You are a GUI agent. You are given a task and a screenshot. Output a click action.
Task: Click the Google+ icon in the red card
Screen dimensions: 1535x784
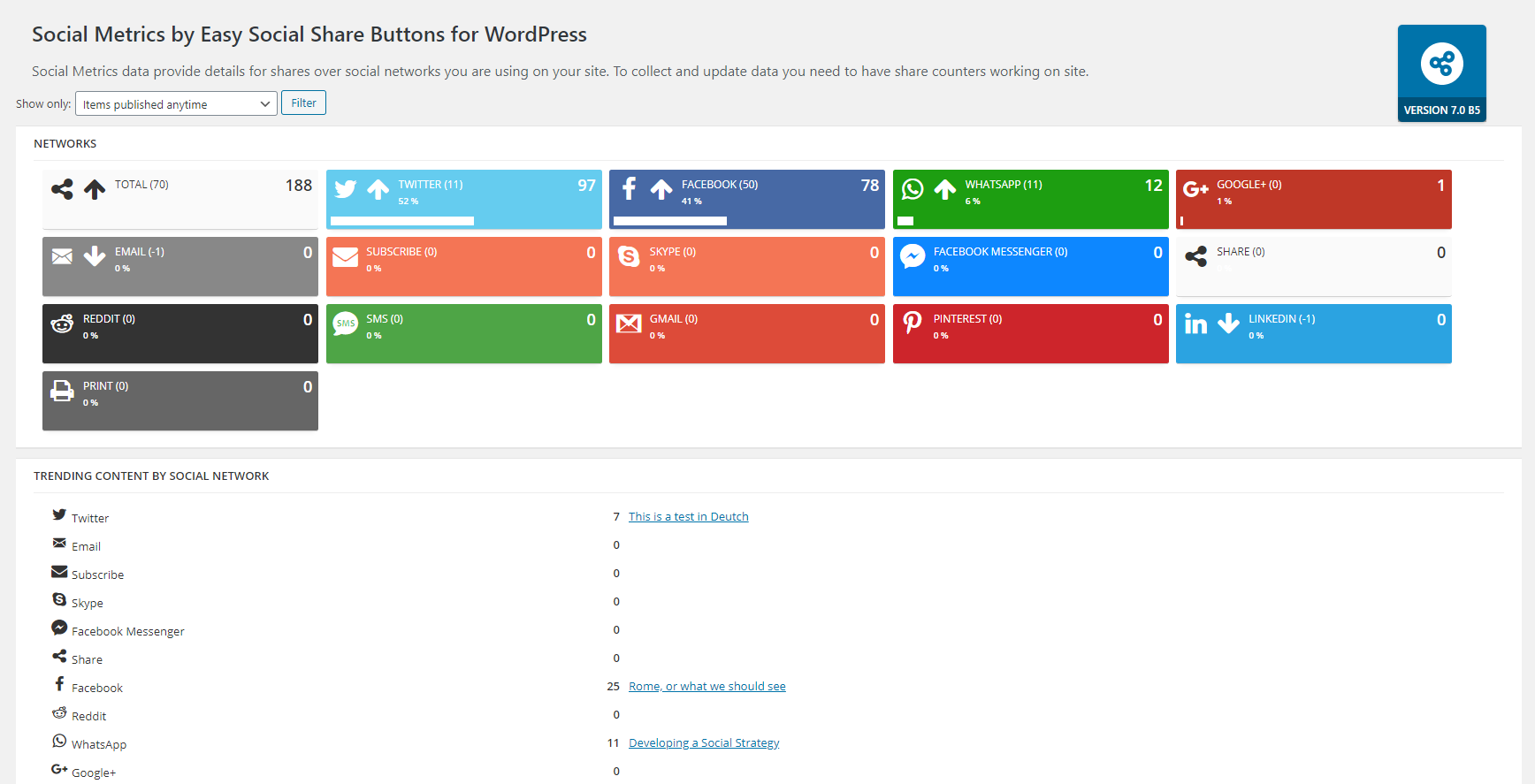pos(1195,189)
